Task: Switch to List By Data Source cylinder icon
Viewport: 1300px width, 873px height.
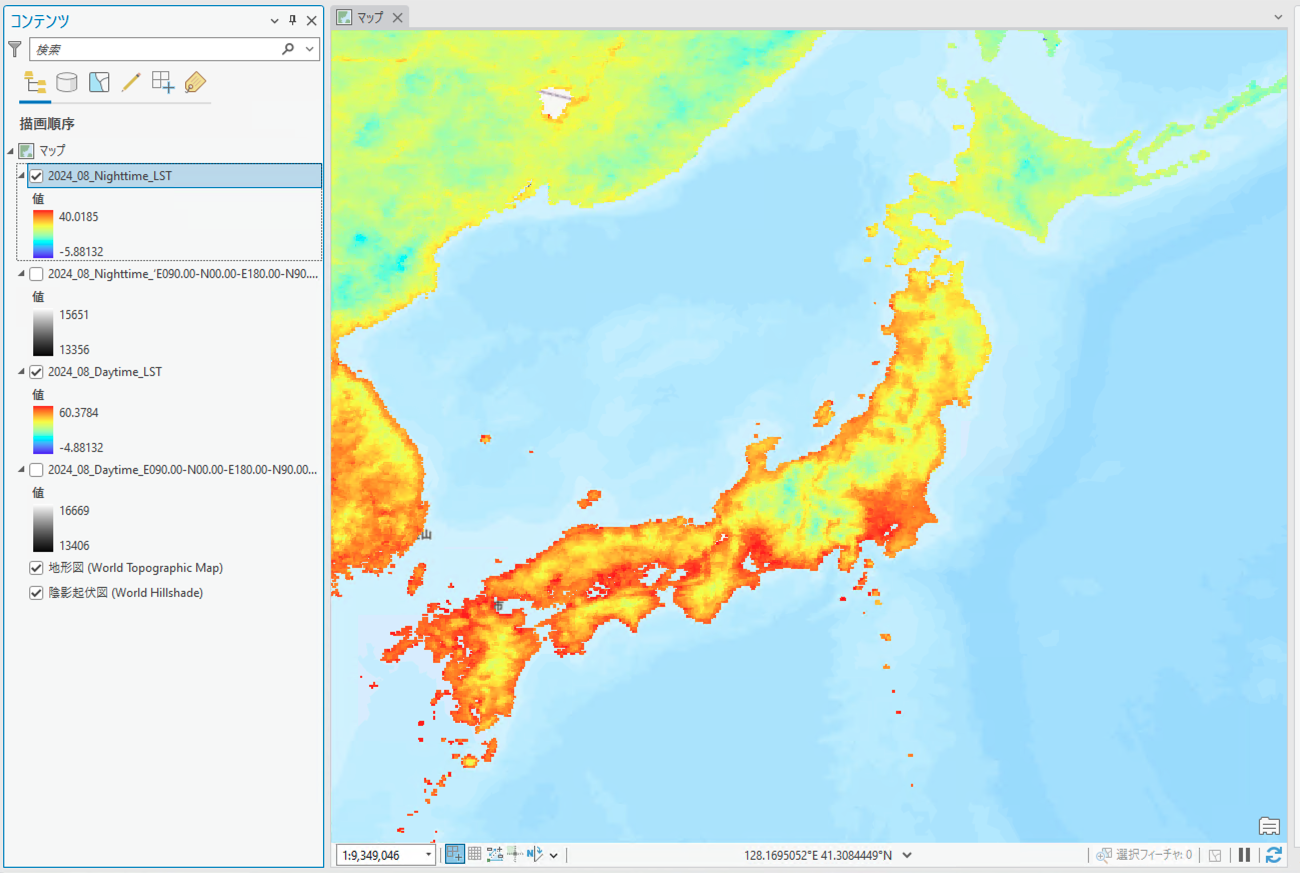Action: coord(67,82)
